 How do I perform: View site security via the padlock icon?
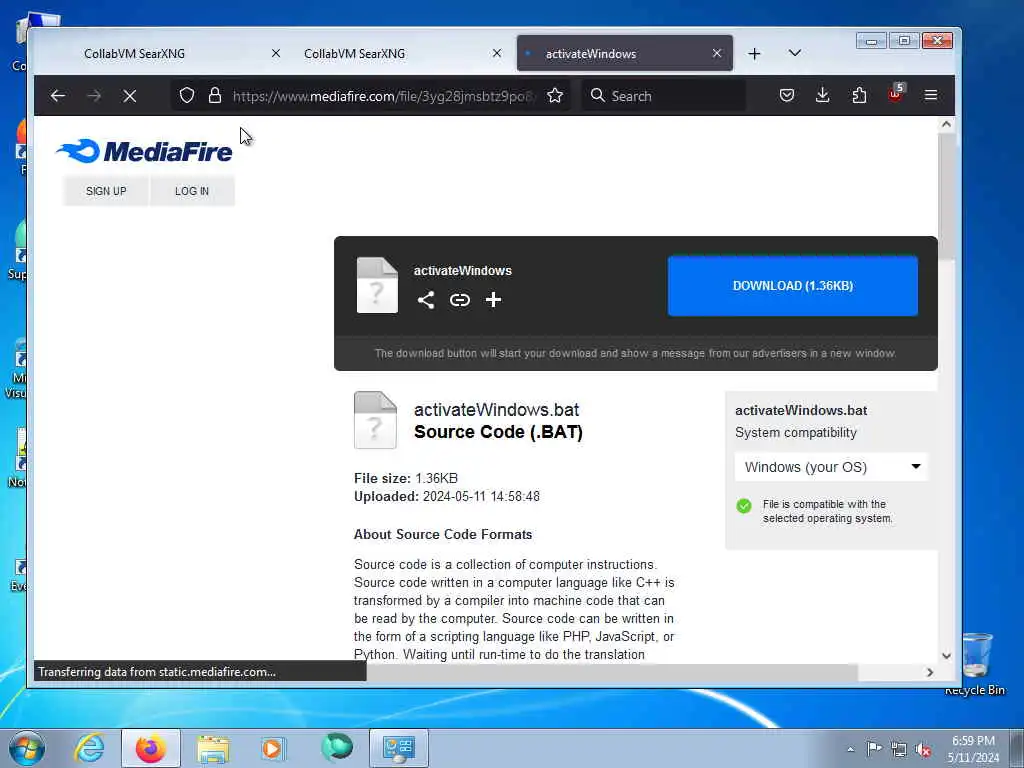coord(215,96)
